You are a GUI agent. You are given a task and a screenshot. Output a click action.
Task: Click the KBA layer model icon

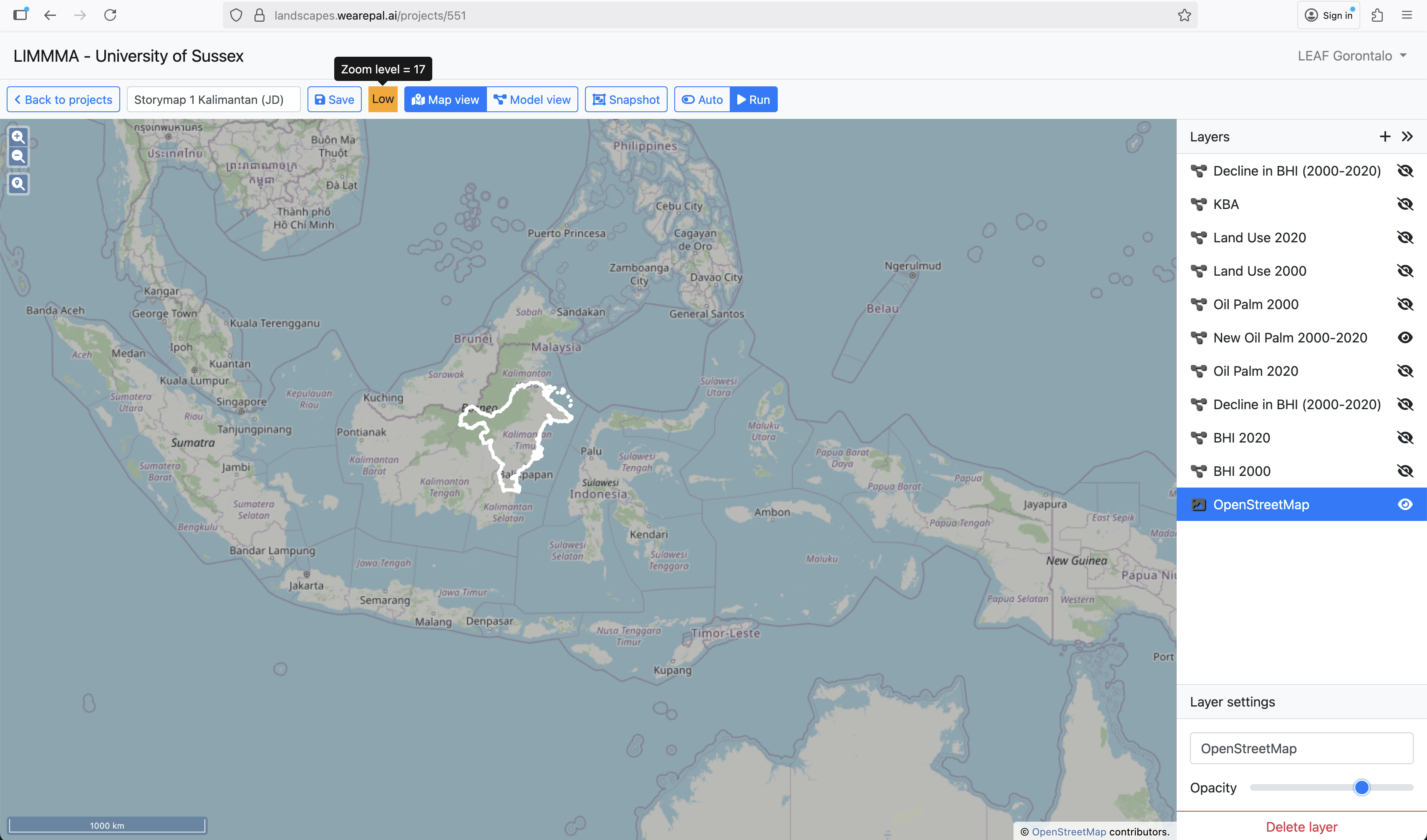[1198, 204]
